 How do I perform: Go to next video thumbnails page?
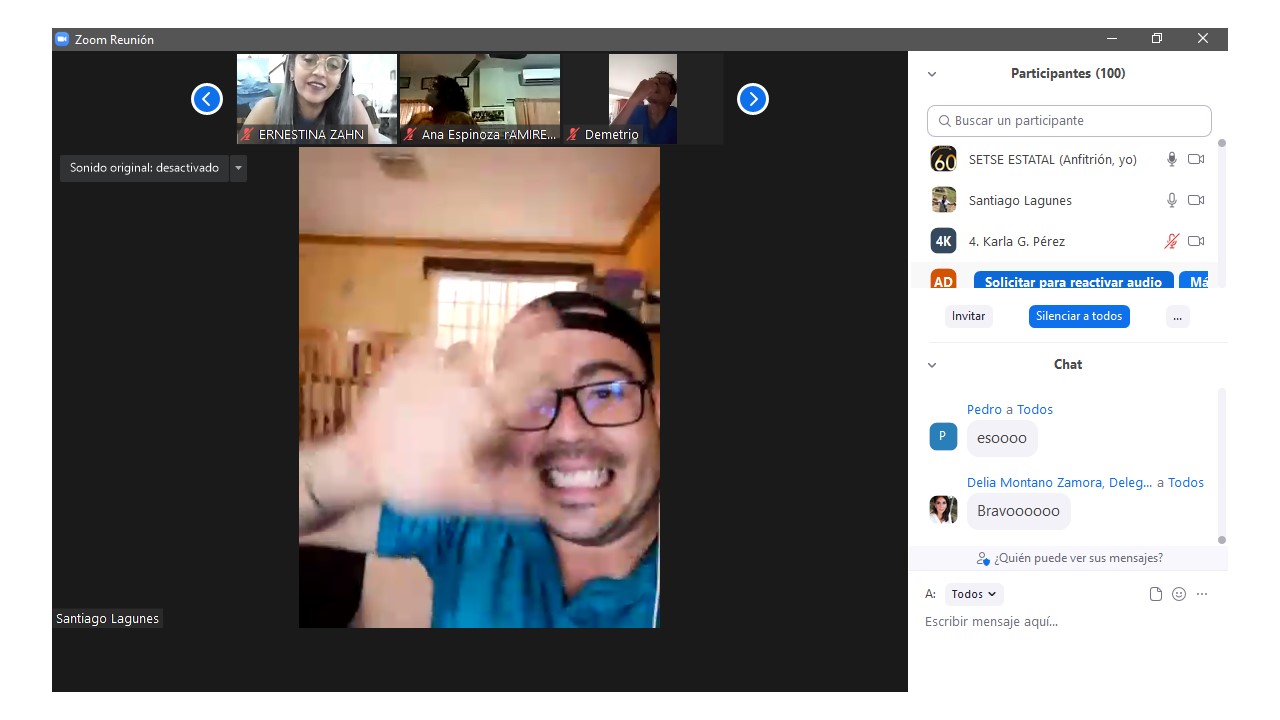coord(753,99)
